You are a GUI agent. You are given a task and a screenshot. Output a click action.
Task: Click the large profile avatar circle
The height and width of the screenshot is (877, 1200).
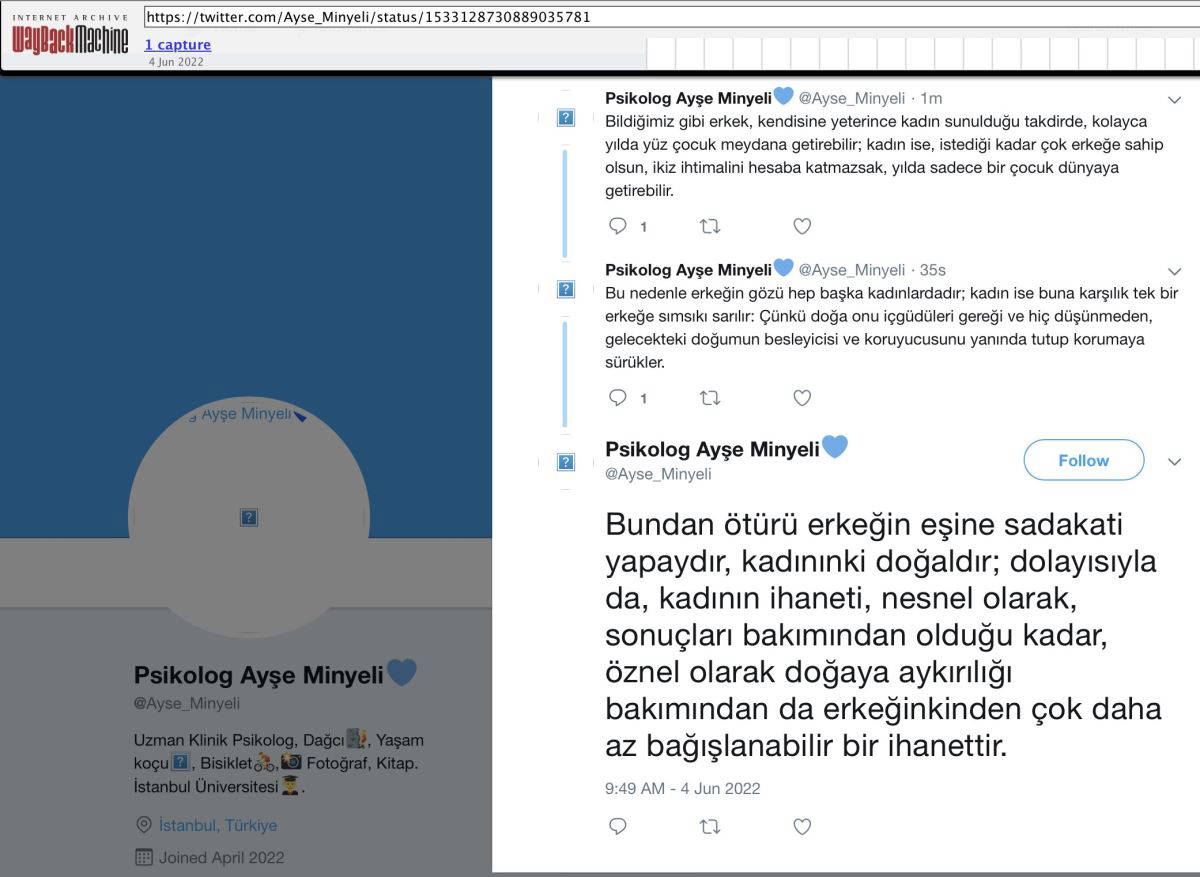pos(249,517)
